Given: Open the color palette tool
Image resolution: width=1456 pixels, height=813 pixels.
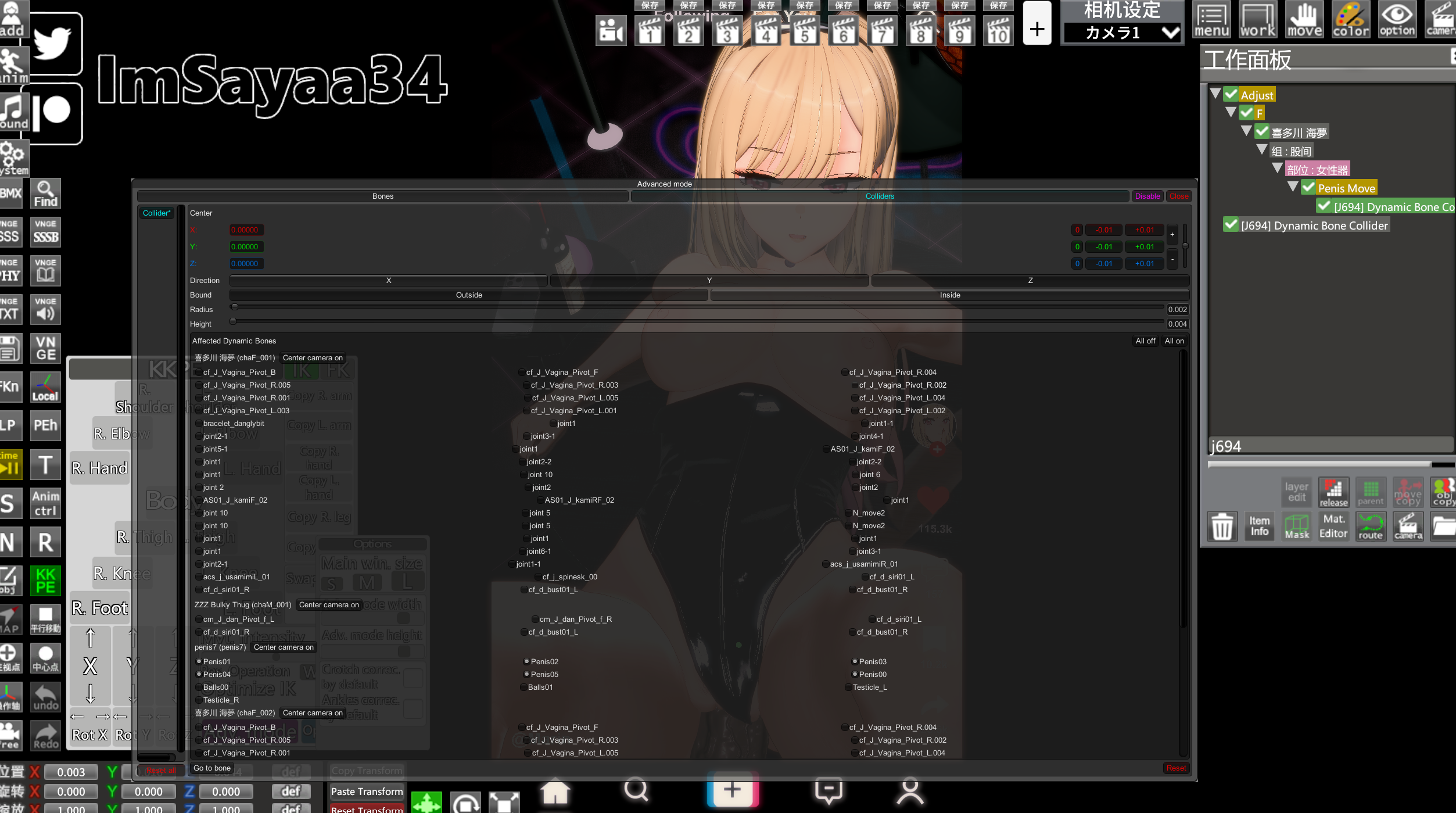Looking at the screenshot, I should pyautogui.click(x=1350, y=19).
